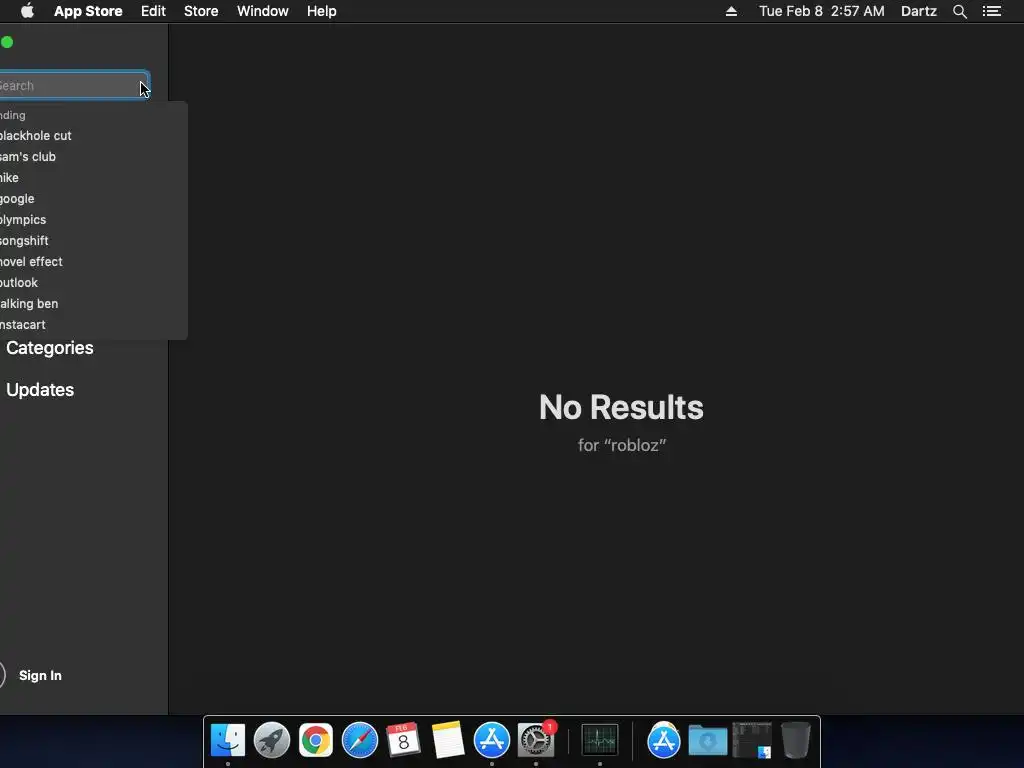1024x768 pixels.
Task: Open the Window menu
Action: coord(263,11)
